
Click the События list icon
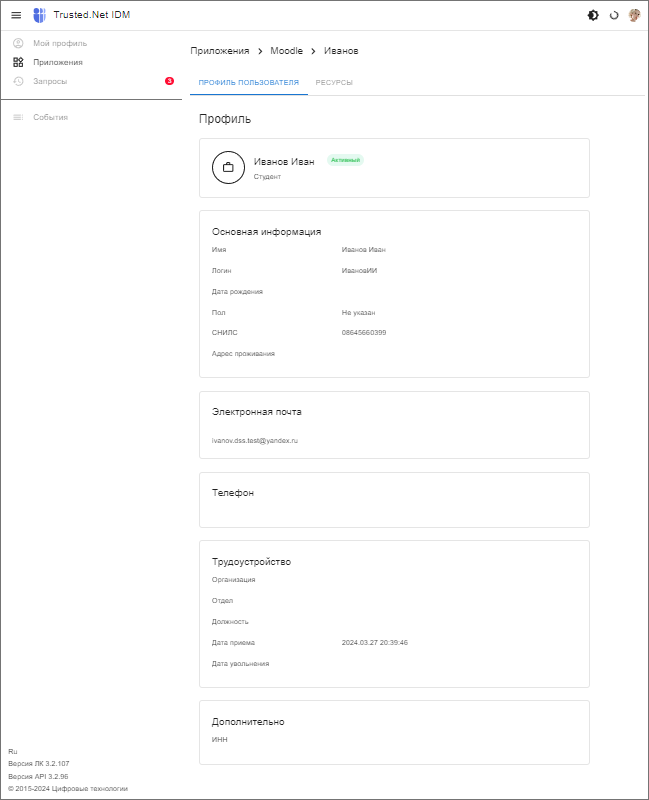(18, 117)
